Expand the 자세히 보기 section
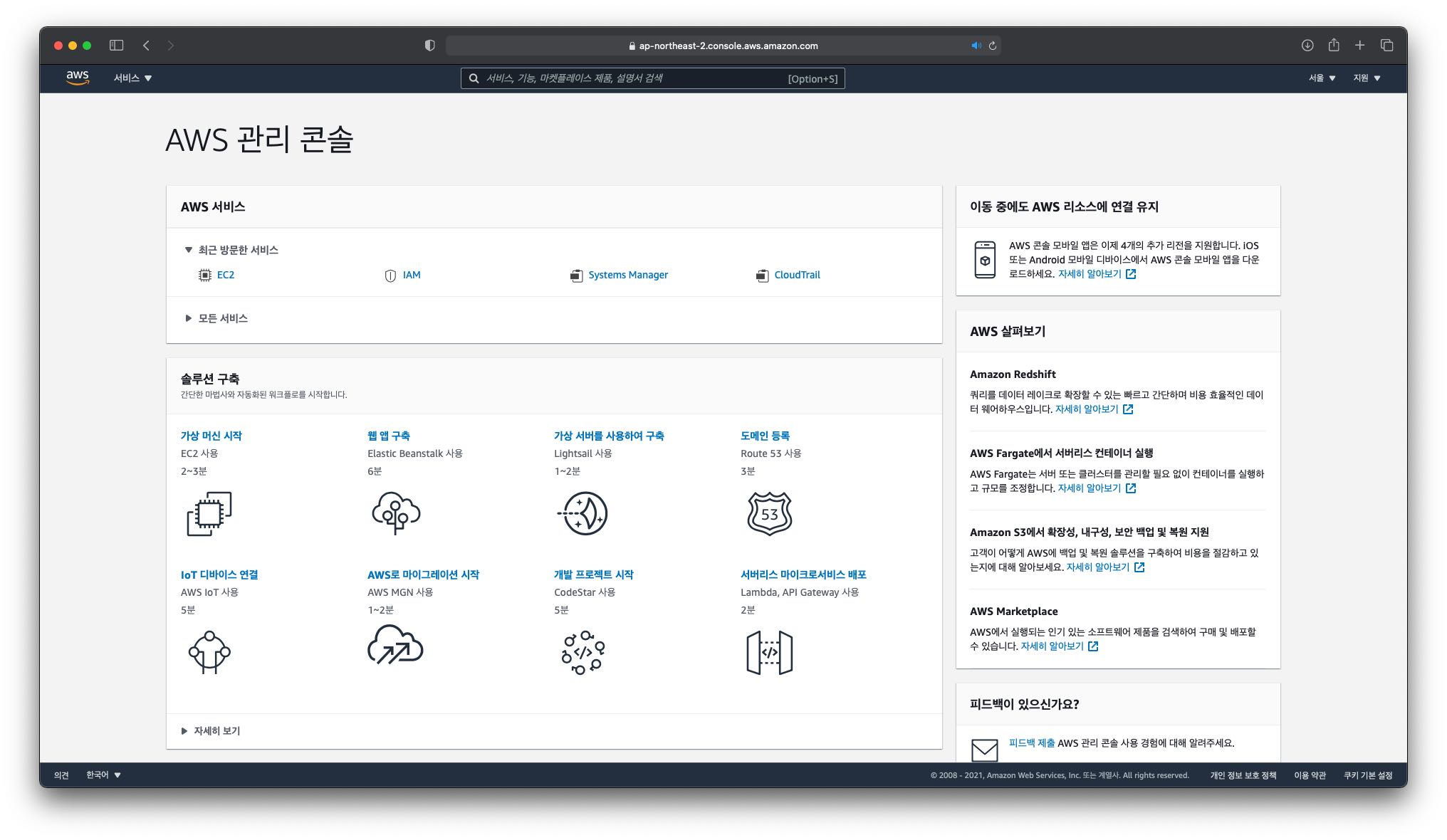 tap(211, 731)
